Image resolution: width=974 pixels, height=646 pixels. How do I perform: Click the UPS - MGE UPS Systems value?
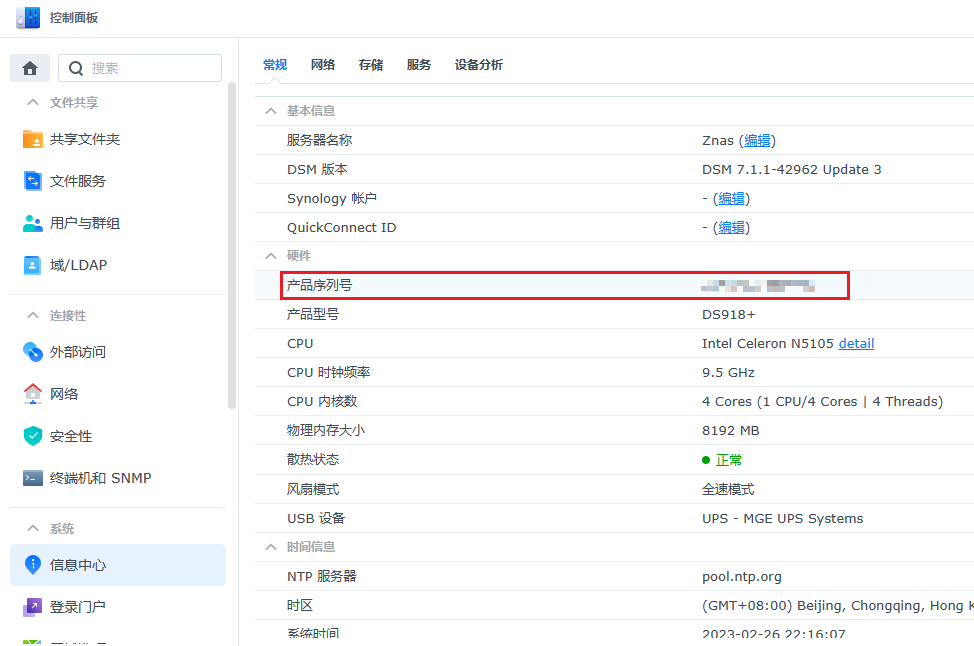point(783,519)
